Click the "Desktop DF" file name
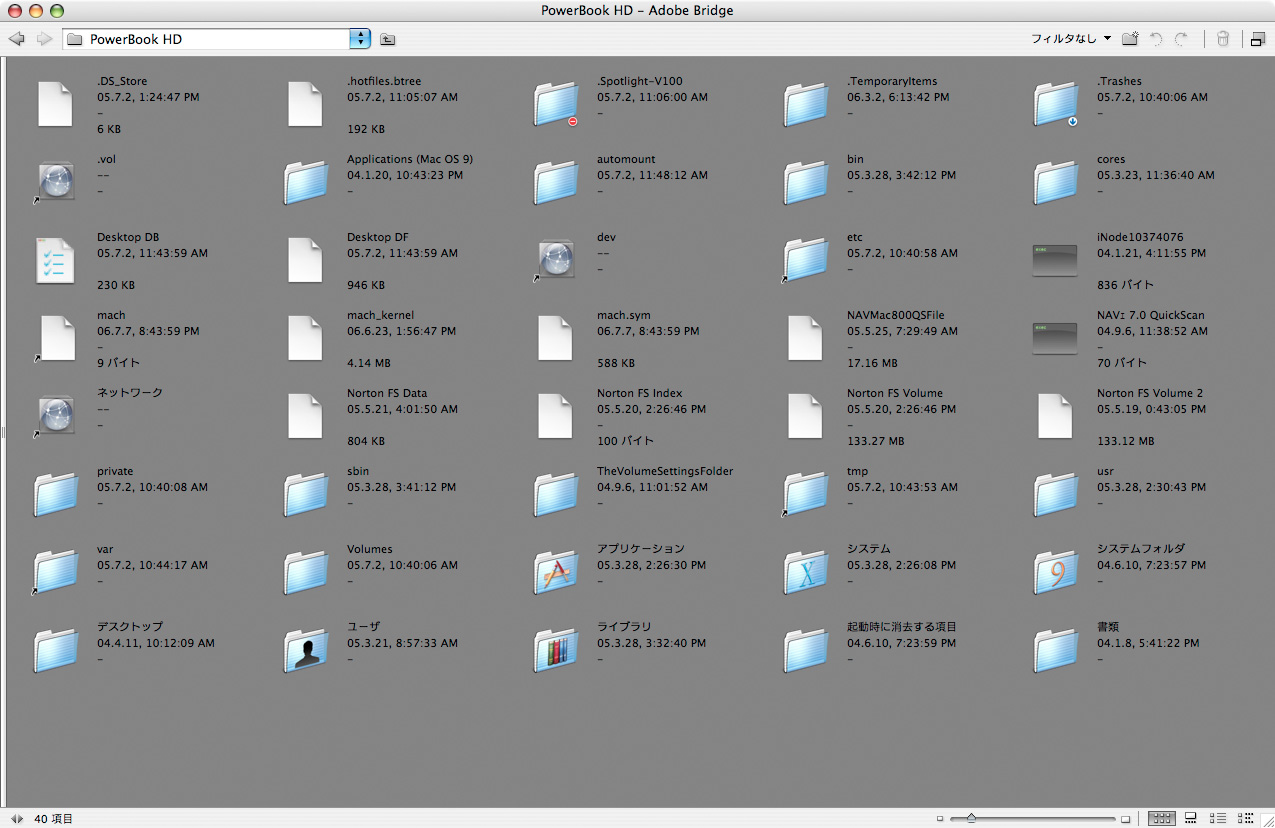The width and height of the screenshot is (1275, 828). coord(378,237)
